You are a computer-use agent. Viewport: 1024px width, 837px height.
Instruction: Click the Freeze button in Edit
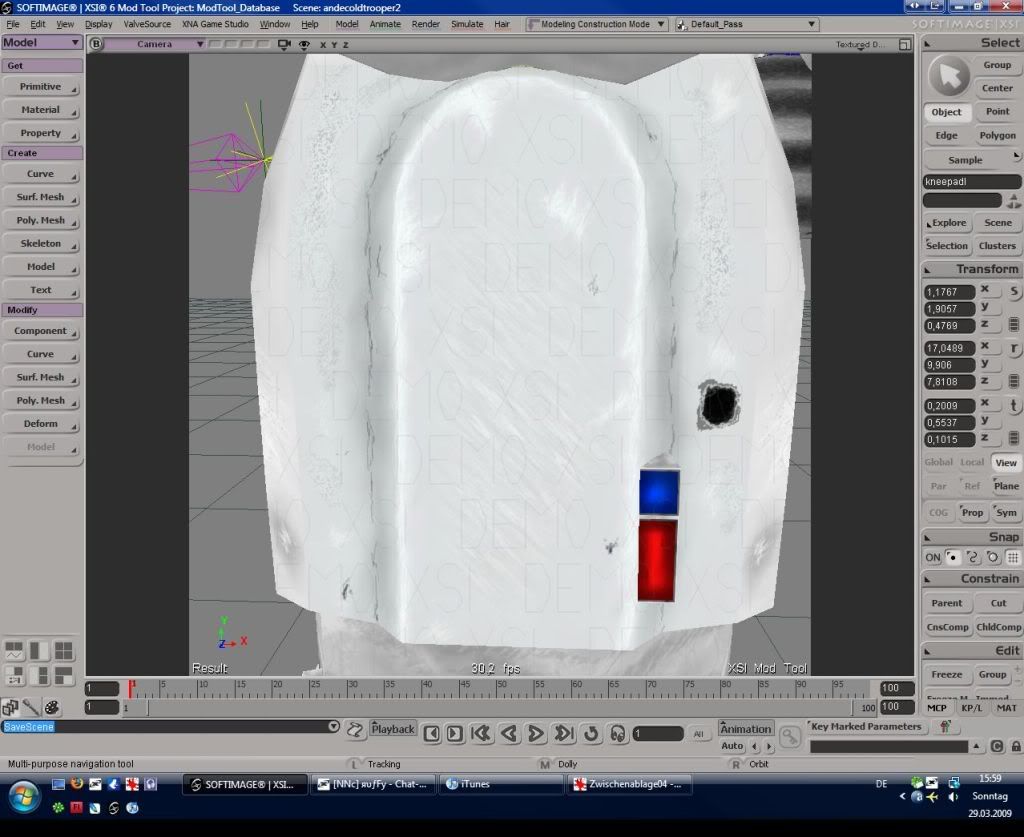[x=946, y=674]
